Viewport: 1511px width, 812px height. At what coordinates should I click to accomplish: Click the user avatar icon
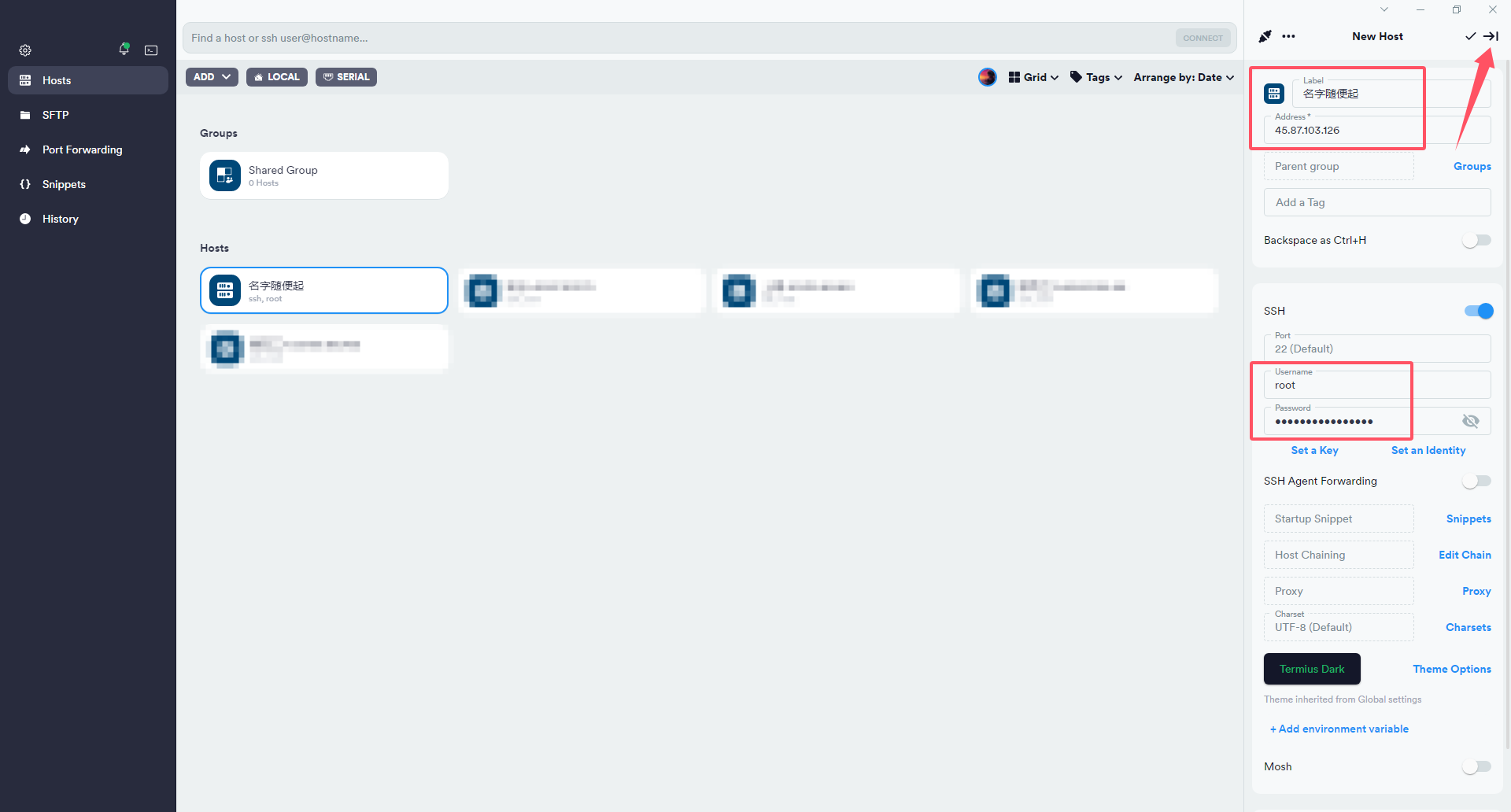tap(987, 77)
